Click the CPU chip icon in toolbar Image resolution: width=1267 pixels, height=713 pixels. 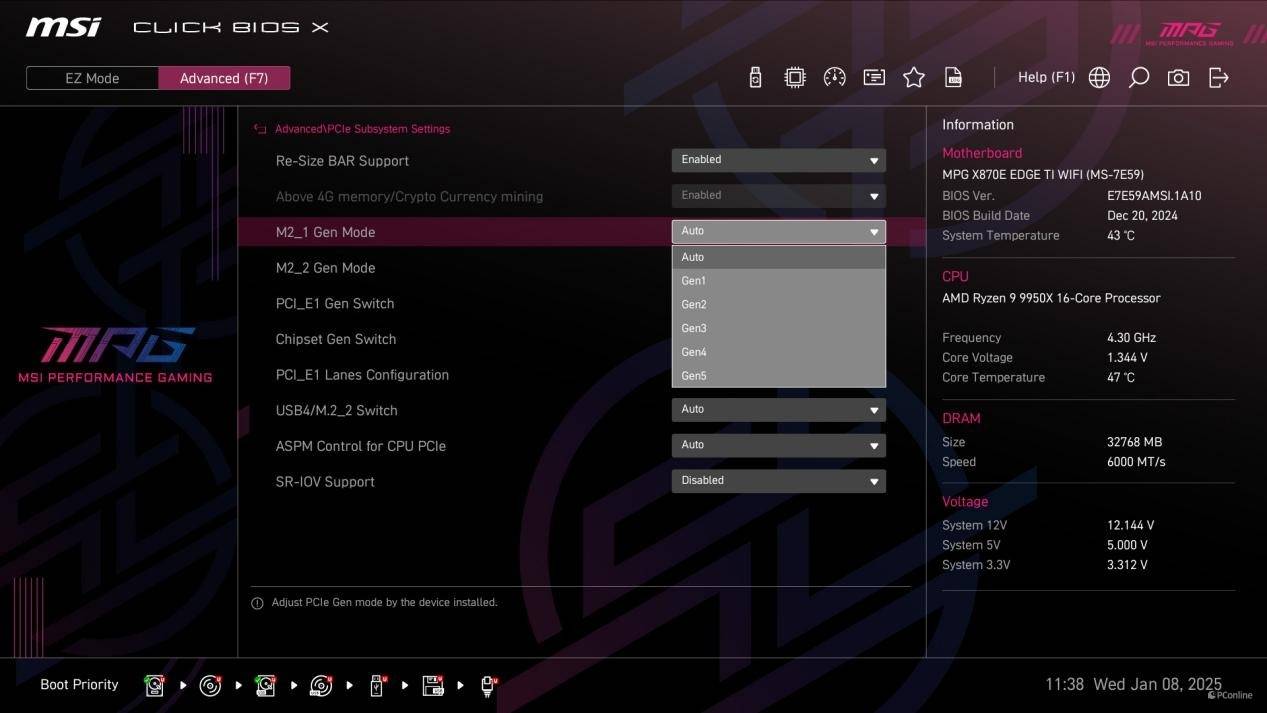pos(795,78)
